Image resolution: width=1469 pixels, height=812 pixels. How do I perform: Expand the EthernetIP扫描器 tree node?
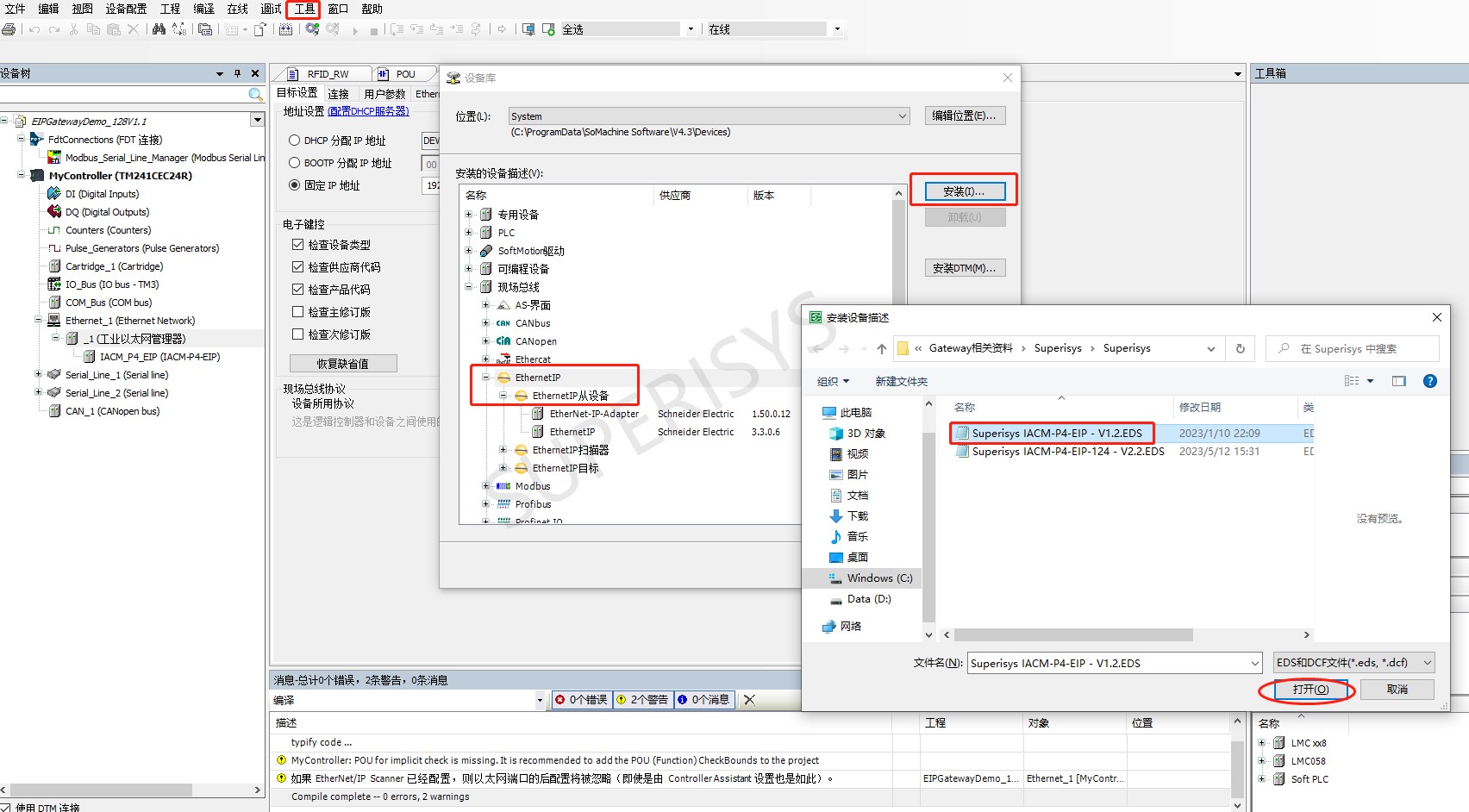pyautogui.click(x=503, y=450)
